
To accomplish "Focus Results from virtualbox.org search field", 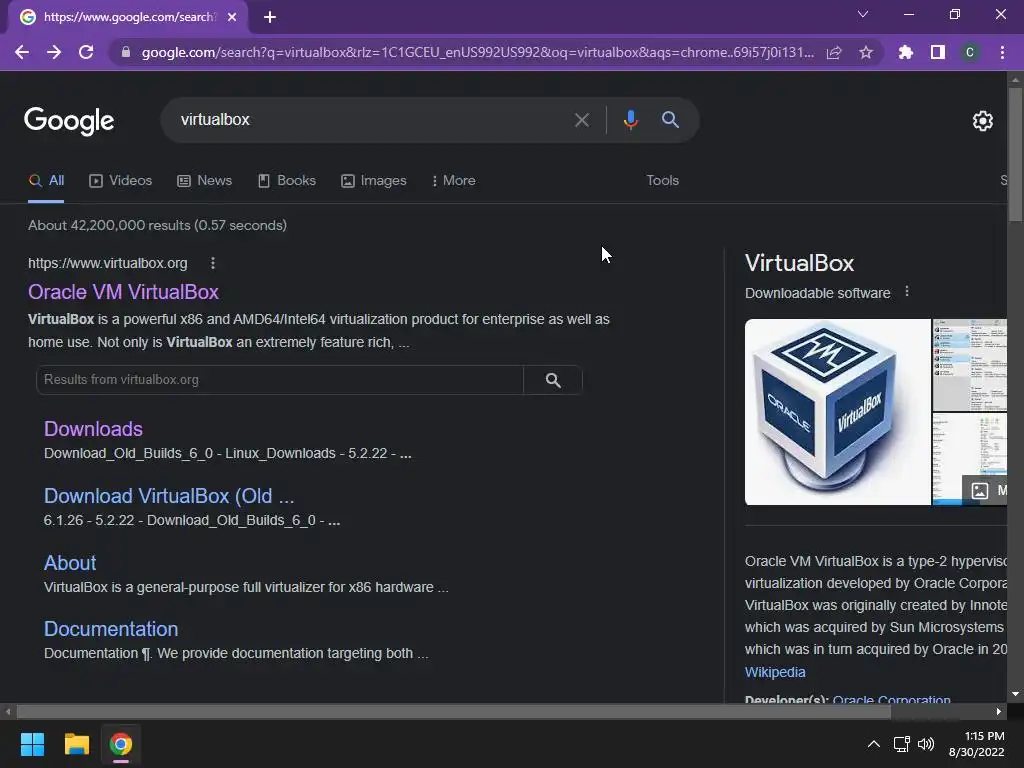I will click(280, 380).
